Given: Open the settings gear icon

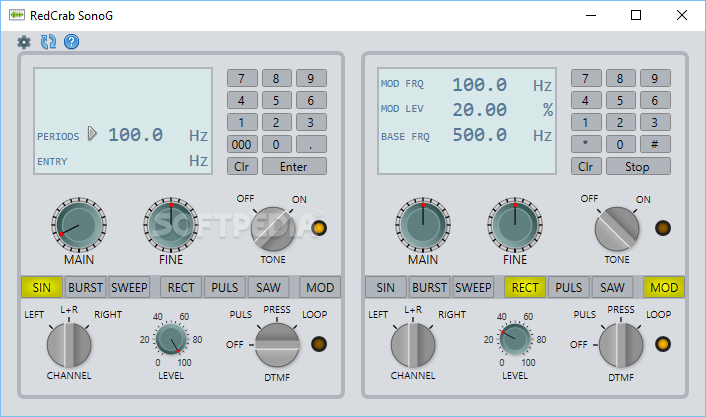Looking at the screenshot, I should tap(24, 42).
